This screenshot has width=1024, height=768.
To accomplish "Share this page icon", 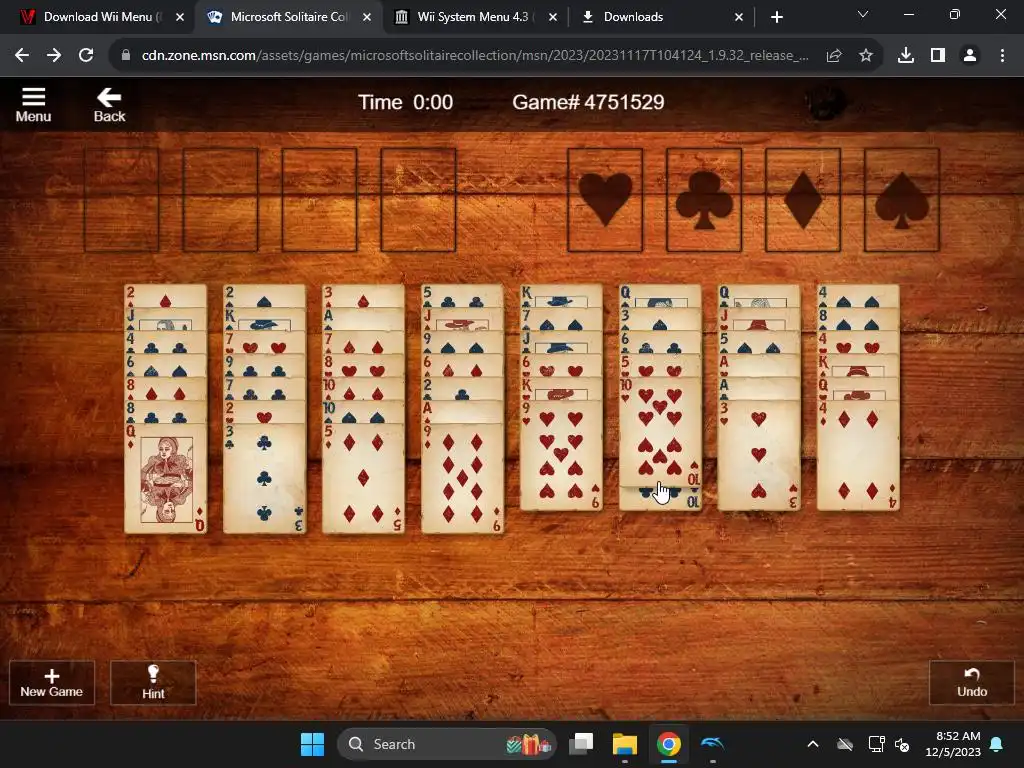I will (x=834, y=56).
